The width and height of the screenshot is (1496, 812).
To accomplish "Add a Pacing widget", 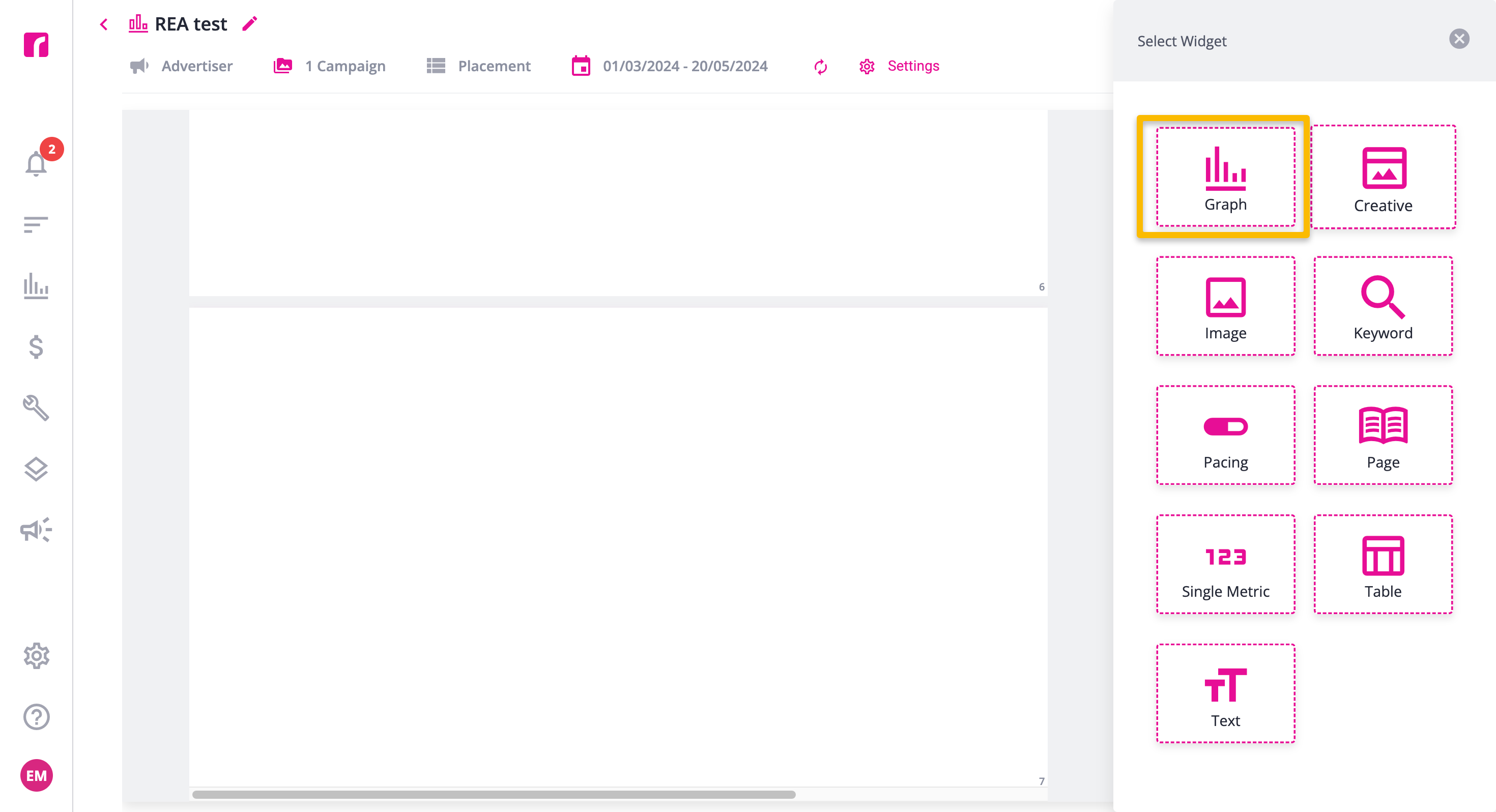I will (1225, 435).
